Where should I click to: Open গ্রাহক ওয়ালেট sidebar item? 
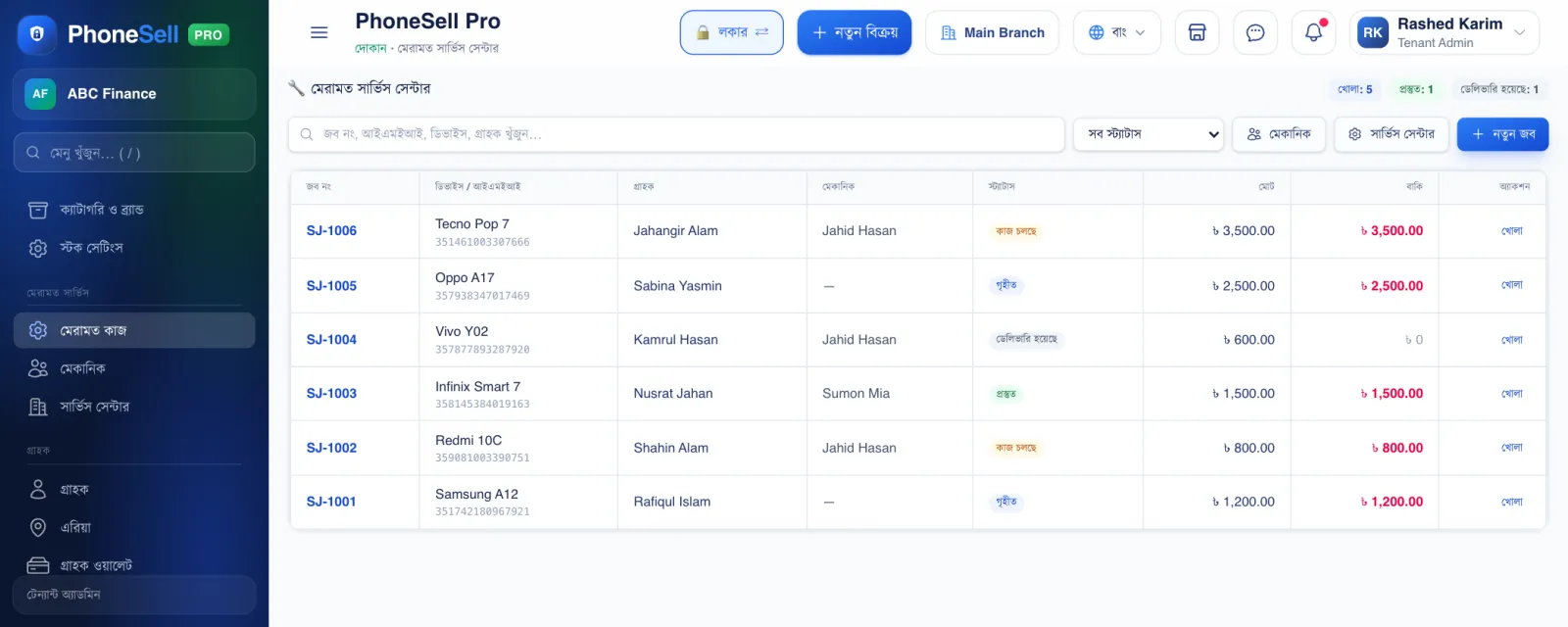pos(134,565)
